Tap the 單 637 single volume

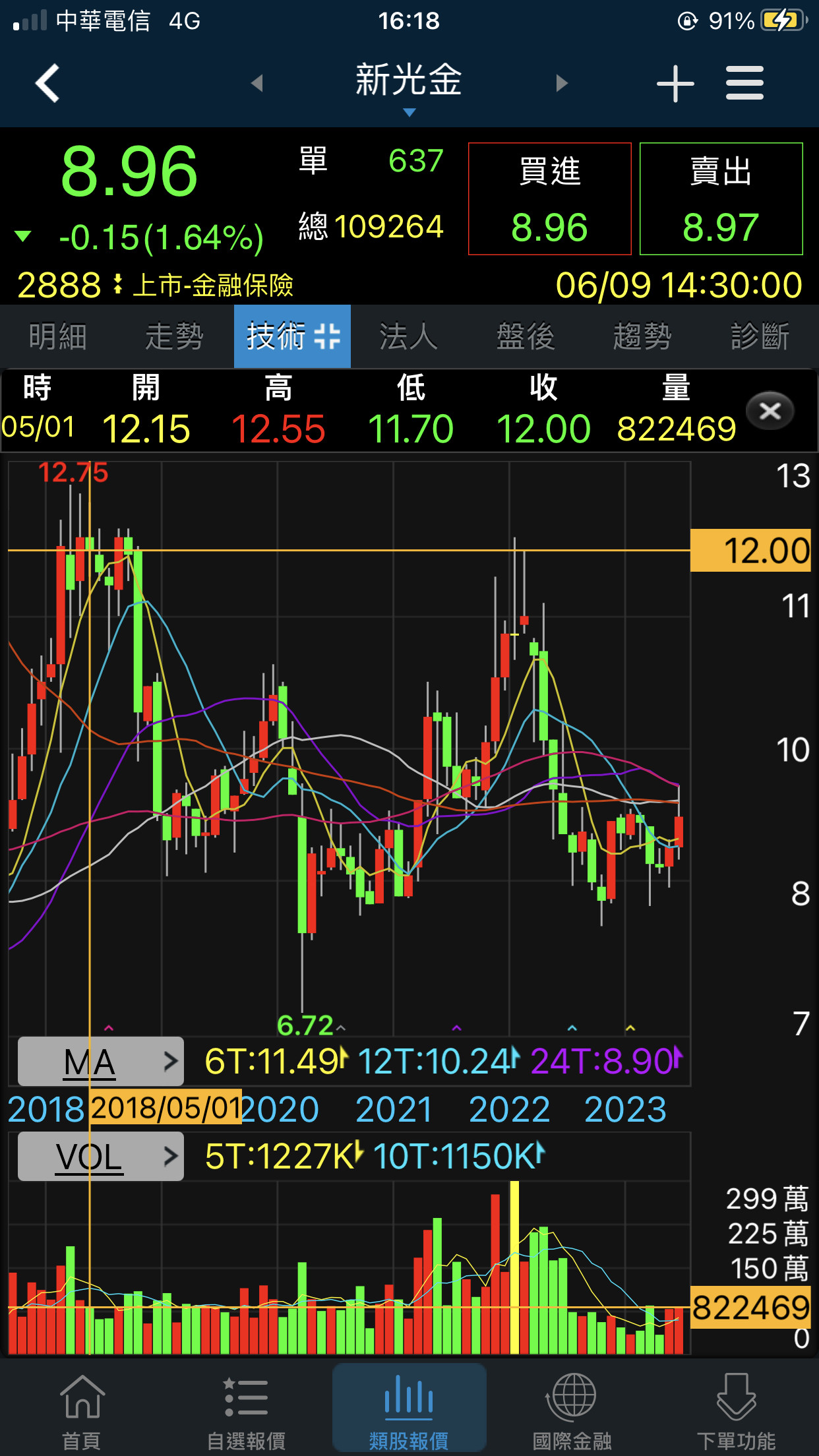(371, 161)
